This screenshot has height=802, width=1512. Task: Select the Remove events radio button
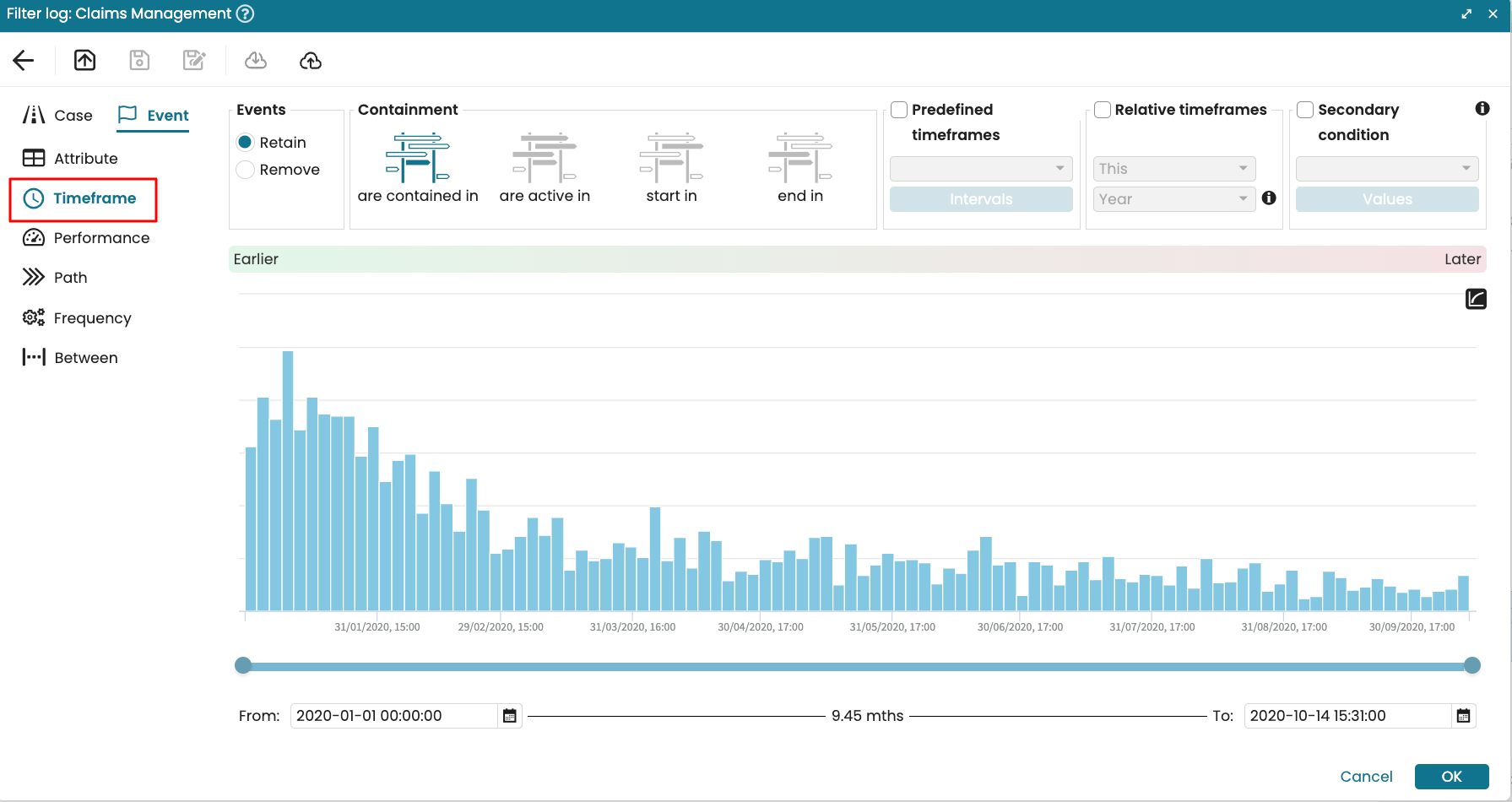246,170
